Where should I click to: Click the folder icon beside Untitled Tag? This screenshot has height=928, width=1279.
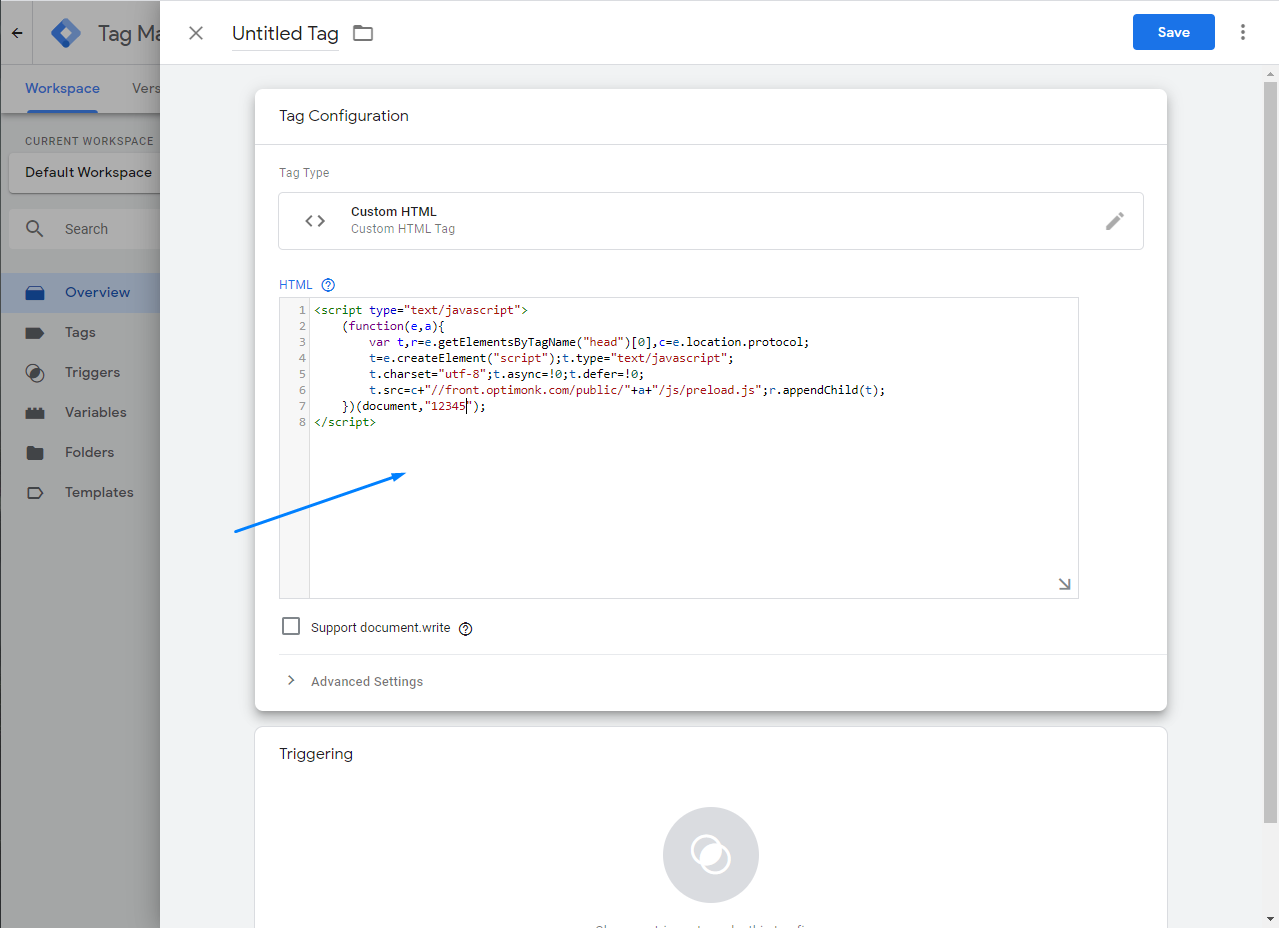click(363, 33)
